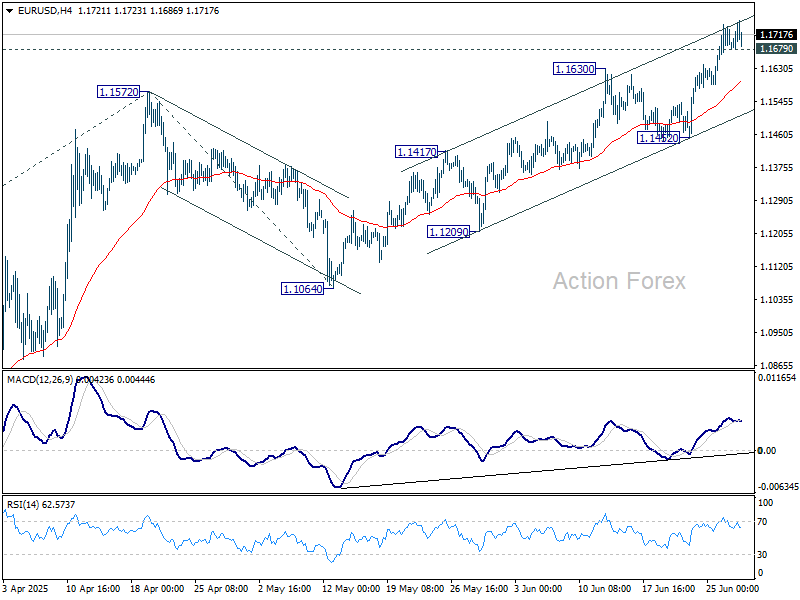The height and width of the screenshot is (600, 800).
Task: Click the 1.1209 support label box
Action: 447,231
